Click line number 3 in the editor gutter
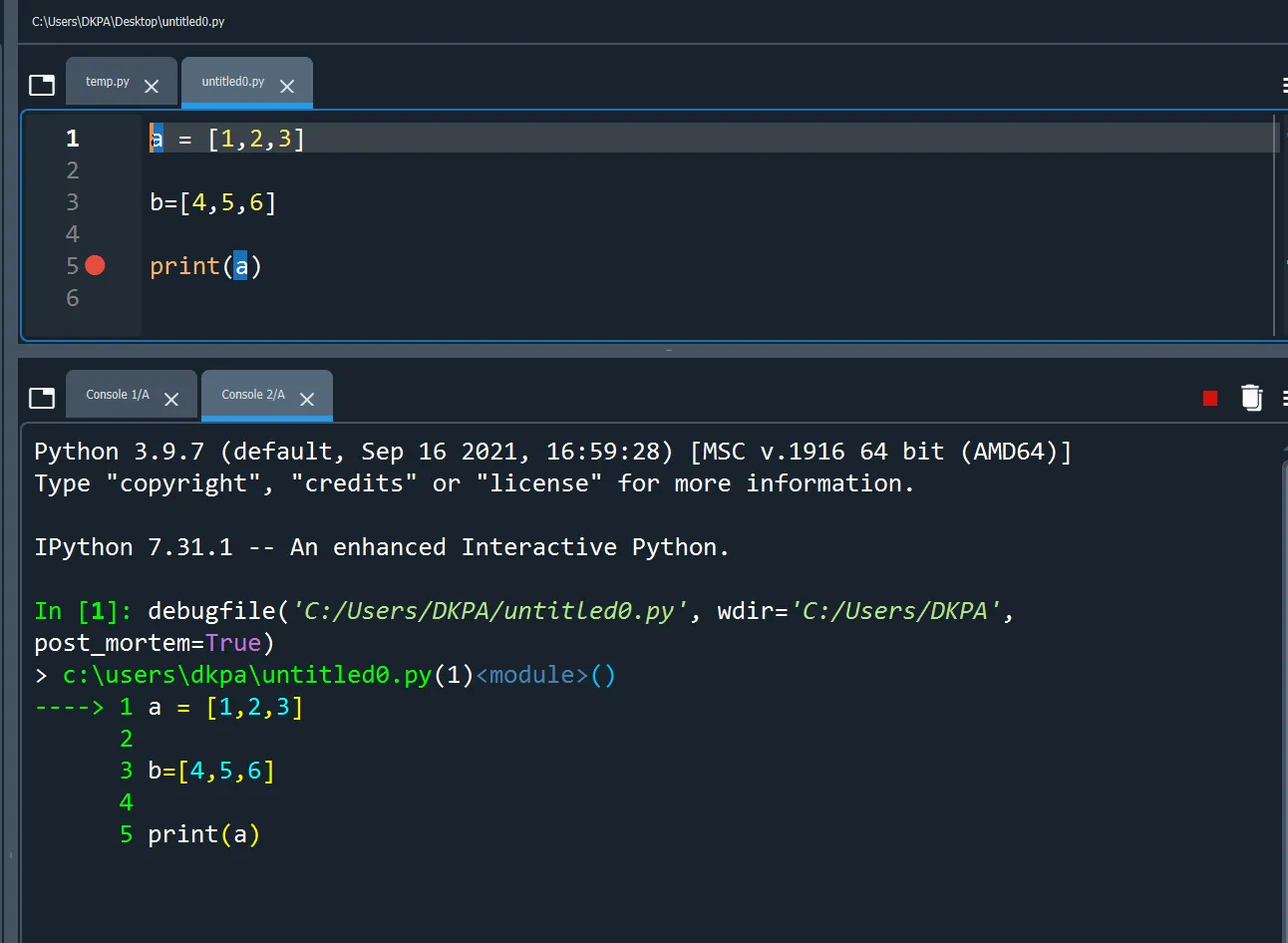 (x=73, y=202)
